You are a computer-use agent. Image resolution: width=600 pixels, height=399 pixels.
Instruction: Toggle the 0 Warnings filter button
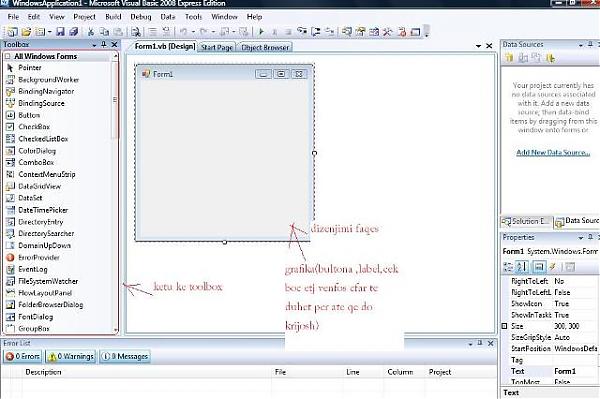(x=70, y=357)
